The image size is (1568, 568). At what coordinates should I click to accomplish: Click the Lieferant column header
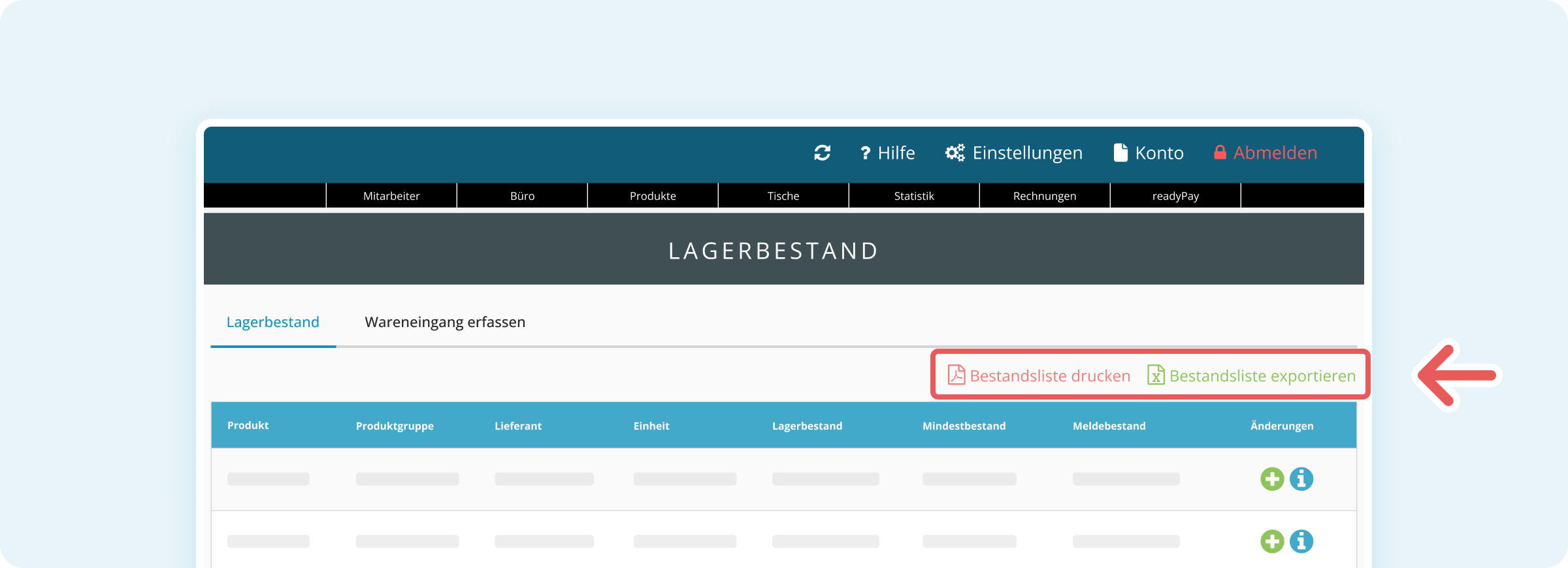pyautogui.click(x=518, y=426)
